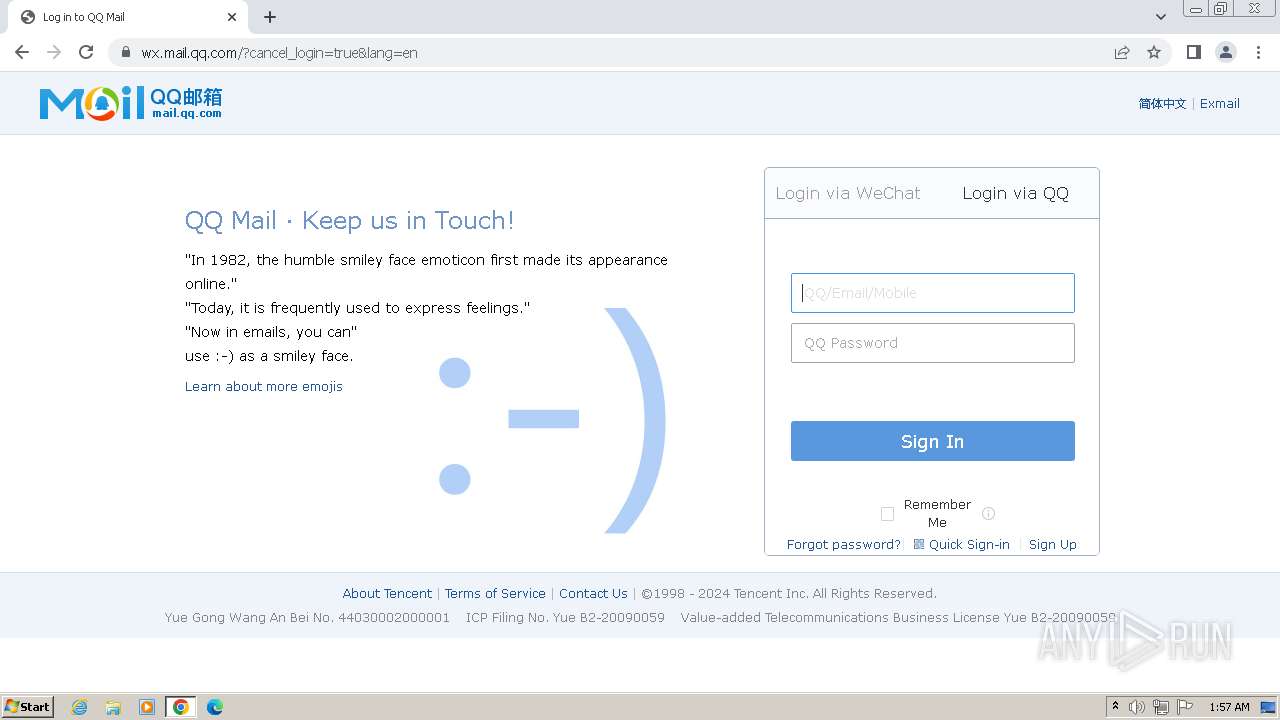Reload the QQ Mail page
Image resolution: width=1280 pixels, height=720 pixels.
coord(86,52)
